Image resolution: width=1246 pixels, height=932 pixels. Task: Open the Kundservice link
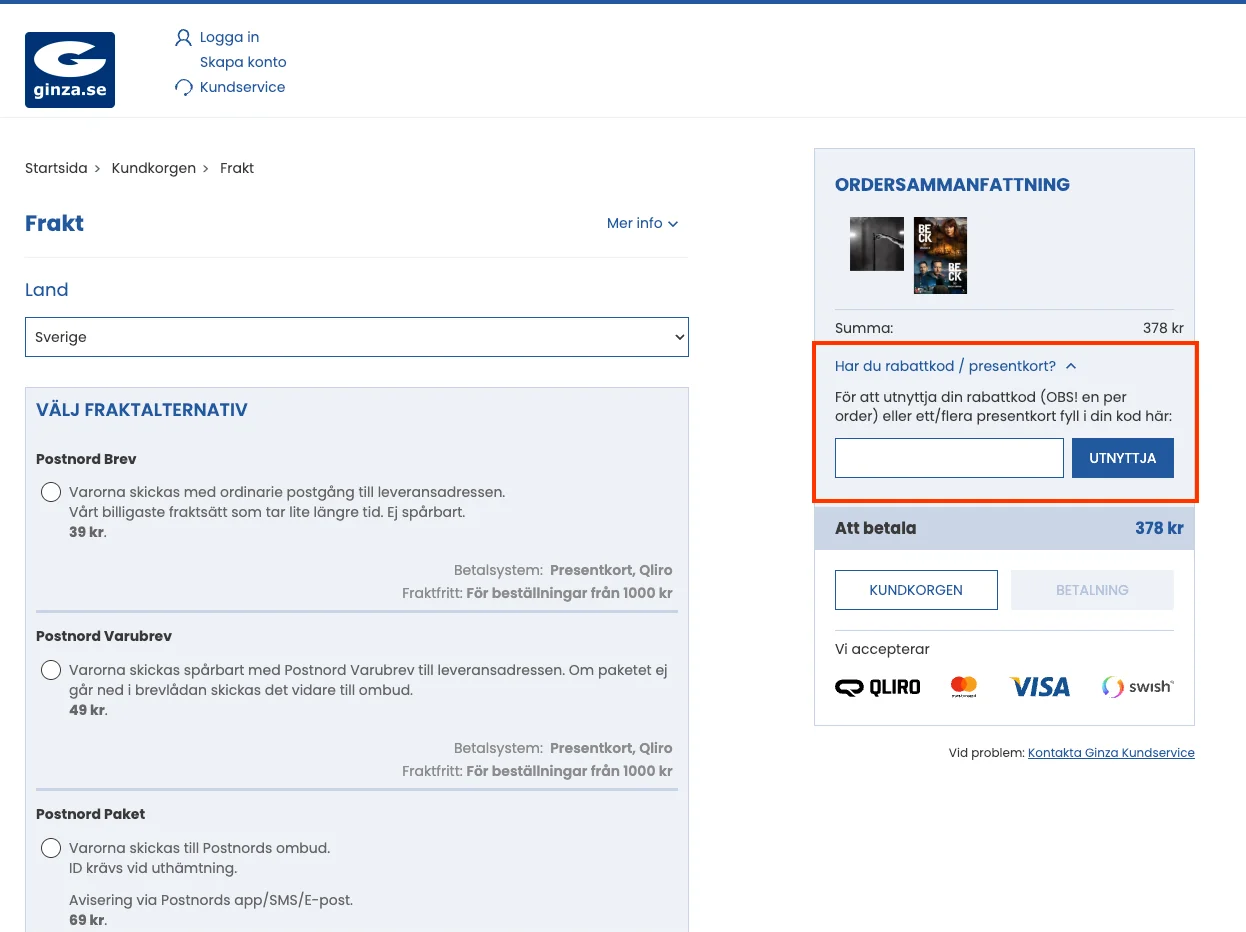(242, 87)
